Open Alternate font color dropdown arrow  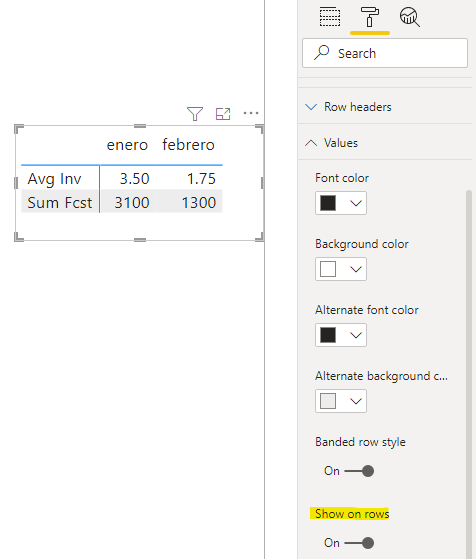(x=356, y=335)
